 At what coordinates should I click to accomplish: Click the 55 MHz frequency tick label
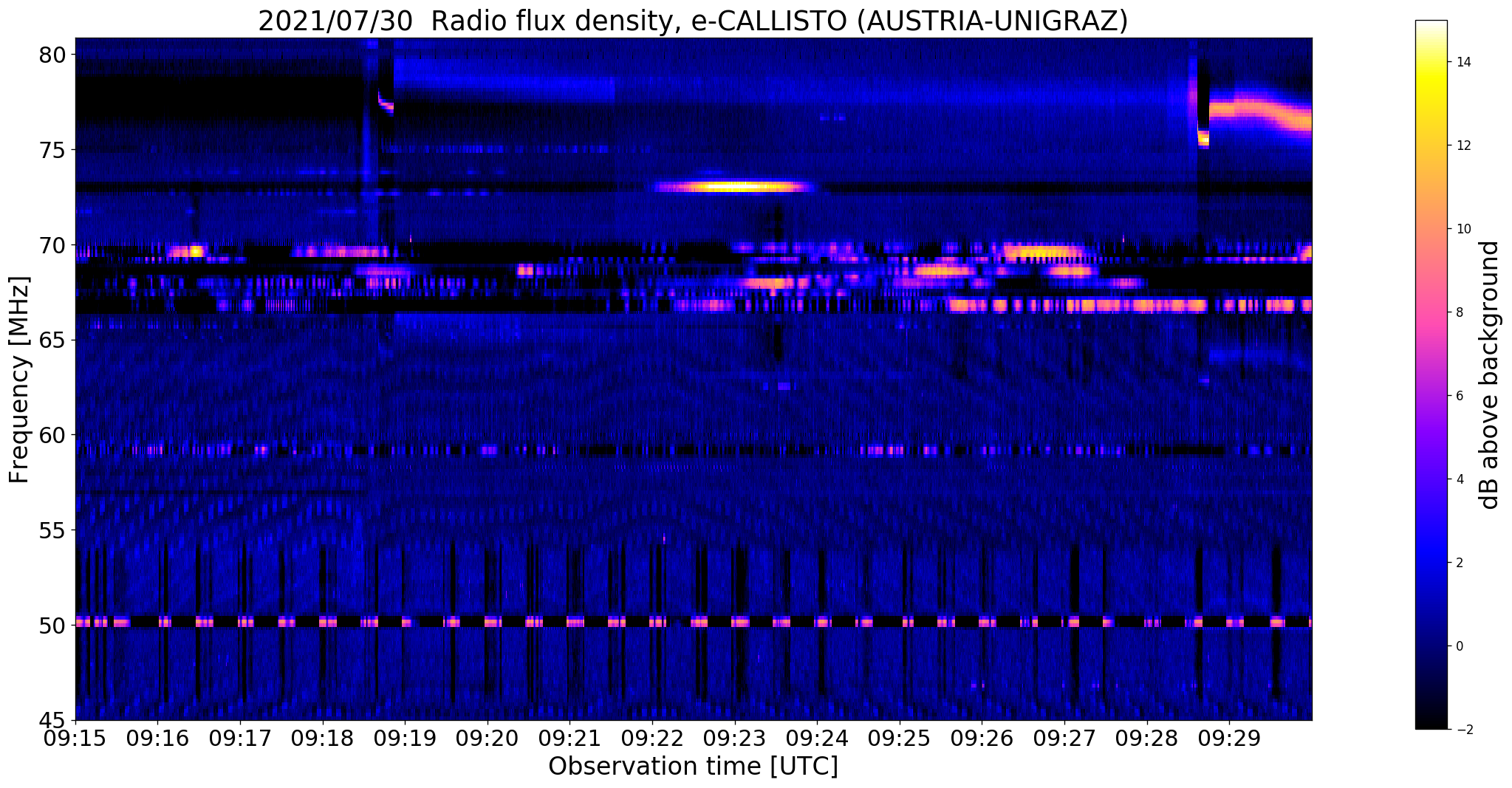coord(52,530)
